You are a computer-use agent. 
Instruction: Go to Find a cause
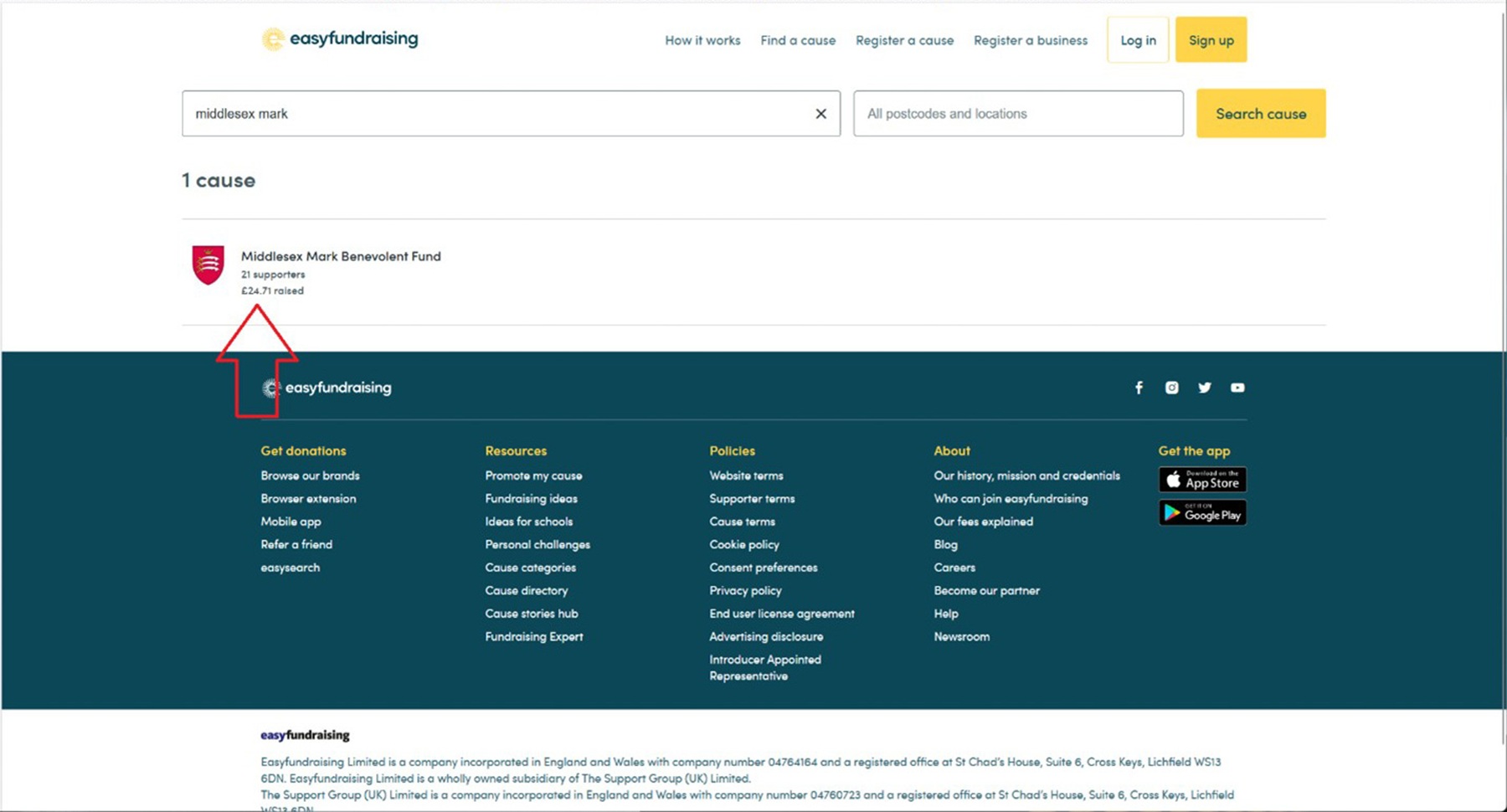(x=798, y=40)
